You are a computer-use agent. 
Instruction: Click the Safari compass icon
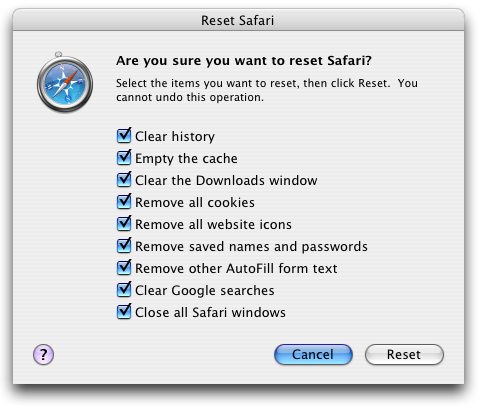[x=65, y=83]
